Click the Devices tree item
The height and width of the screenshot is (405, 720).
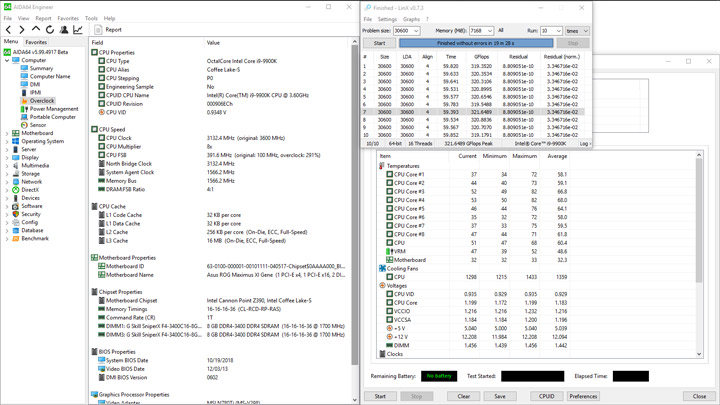(30, 198)
